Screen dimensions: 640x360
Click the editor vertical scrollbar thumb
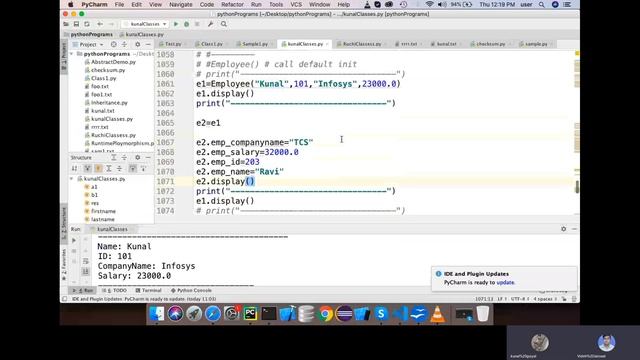(577, 187)
